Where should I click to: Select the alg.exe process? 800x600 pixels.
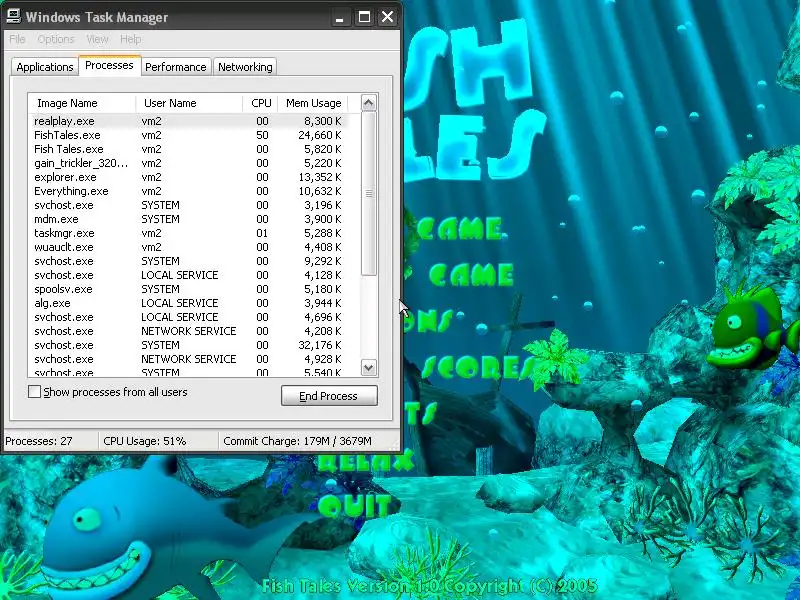(x=188, y=303)
